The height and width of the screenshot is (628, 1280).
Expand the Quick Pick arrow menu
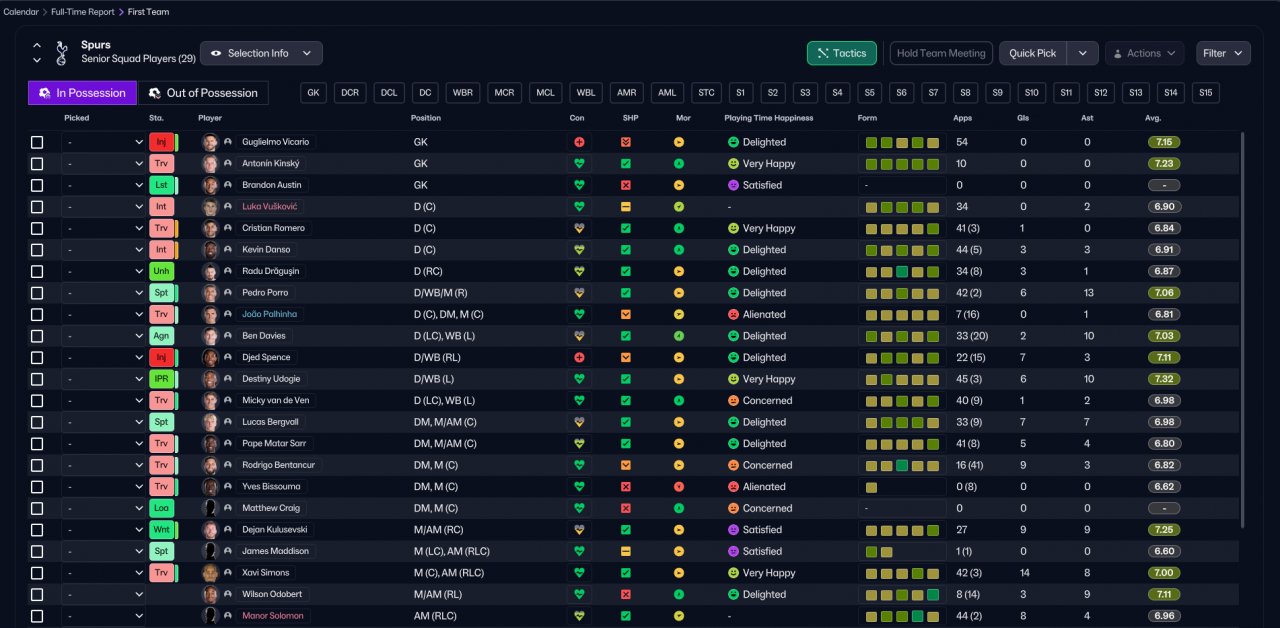pyautogui.click(x=1082, y=53)
